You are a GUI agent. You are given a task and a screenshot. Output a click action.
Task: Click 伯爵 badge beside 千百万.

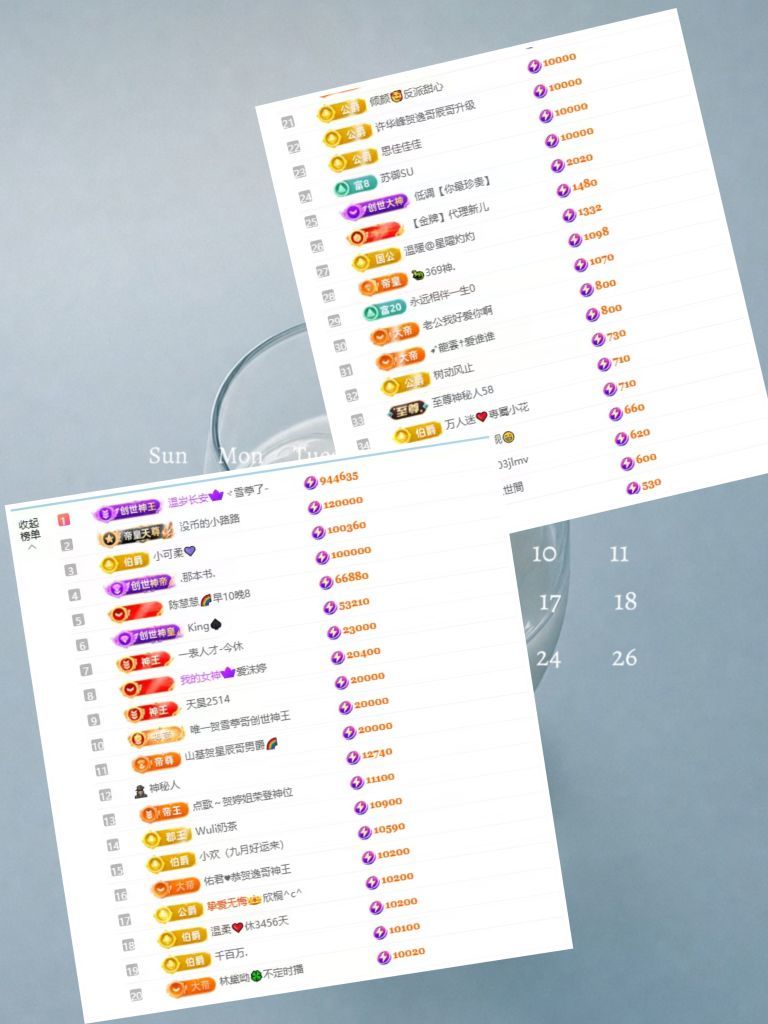point(187,963)
